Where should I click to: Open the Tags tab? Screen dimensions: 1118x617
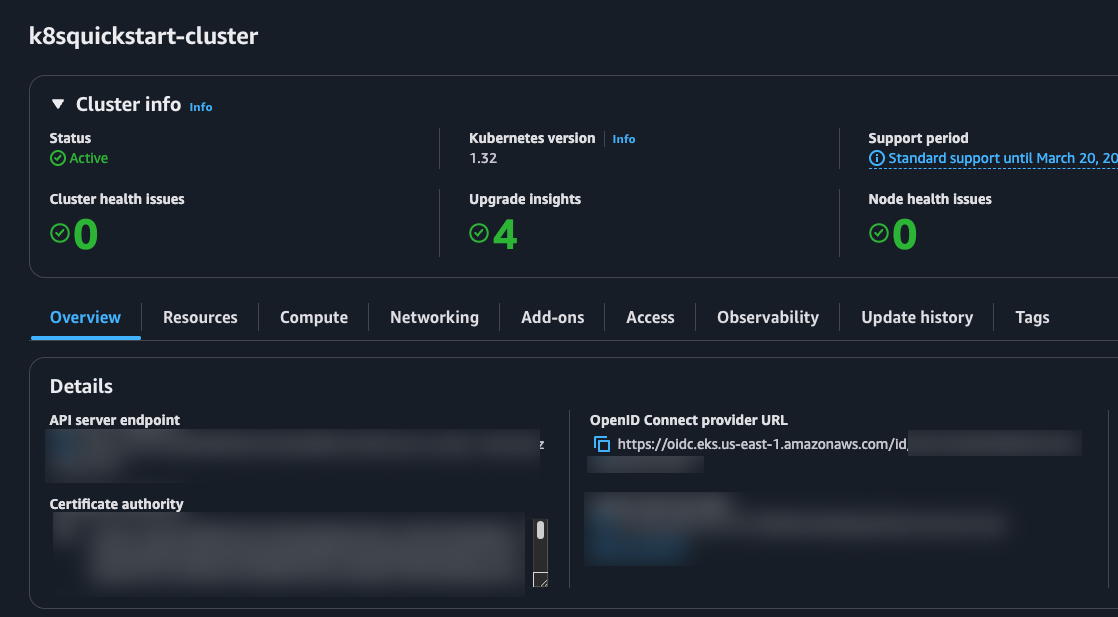1032,317
